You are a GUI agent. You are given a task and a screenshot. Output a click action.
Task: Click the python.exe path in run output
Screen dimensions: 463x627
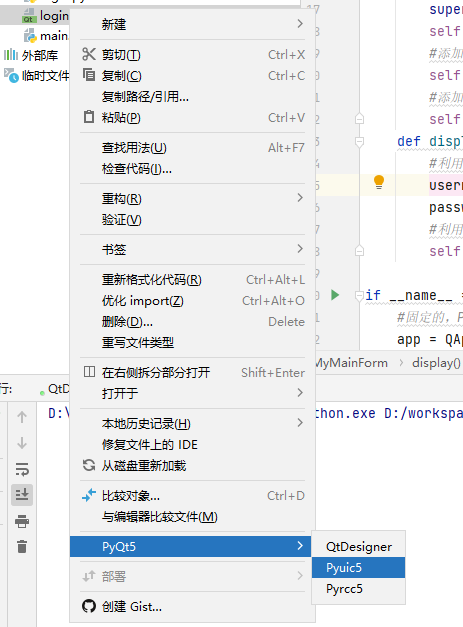coord(345,413)
